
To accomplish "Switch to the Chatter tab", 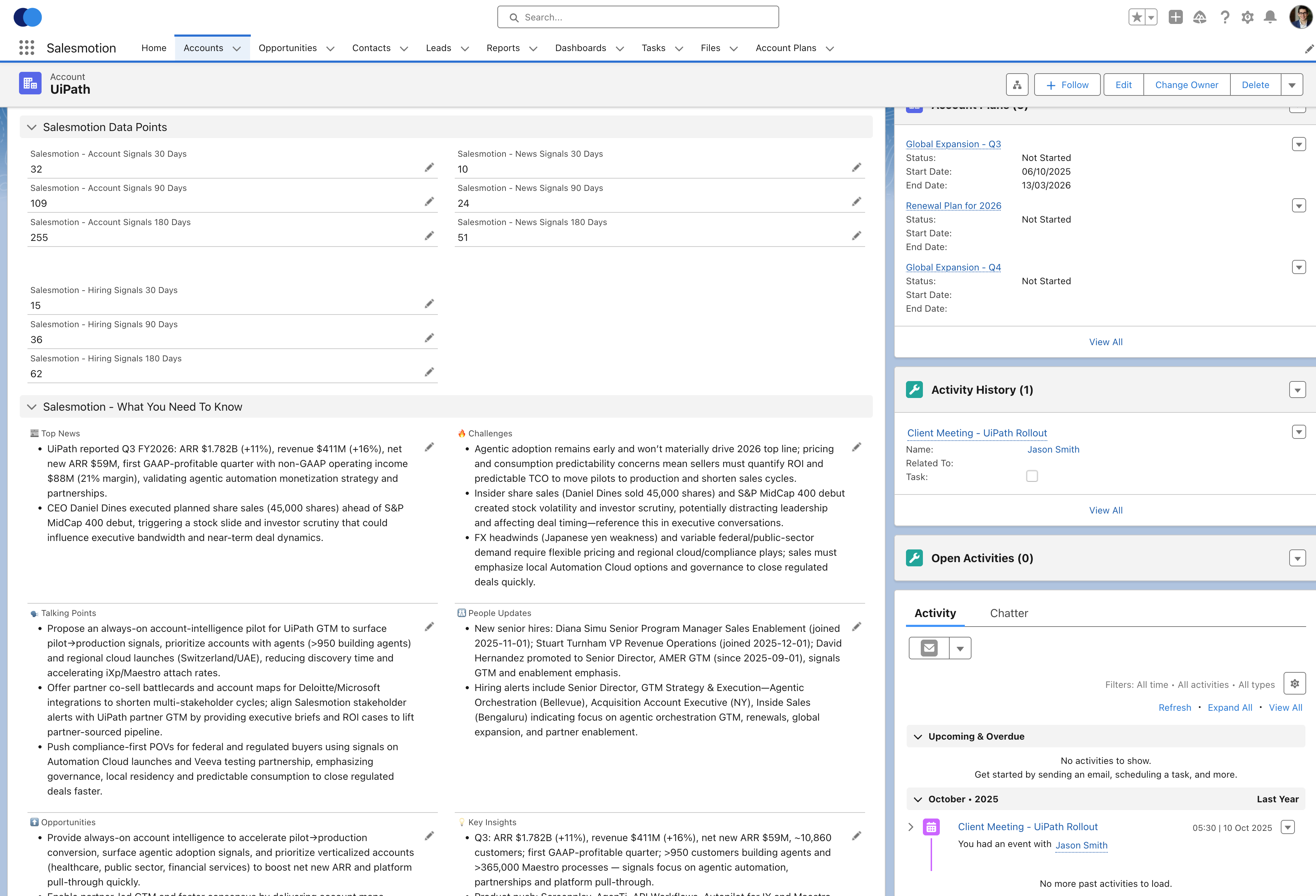I will click(x=1008, y=614).
